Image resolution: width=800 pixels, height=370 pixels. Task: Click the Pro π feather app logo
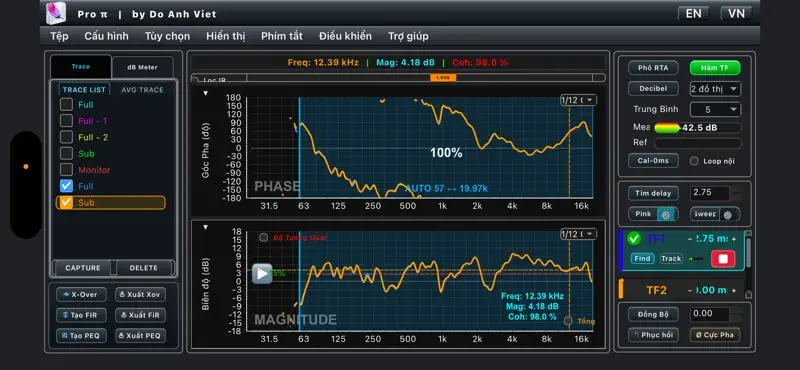coord(56,13)
